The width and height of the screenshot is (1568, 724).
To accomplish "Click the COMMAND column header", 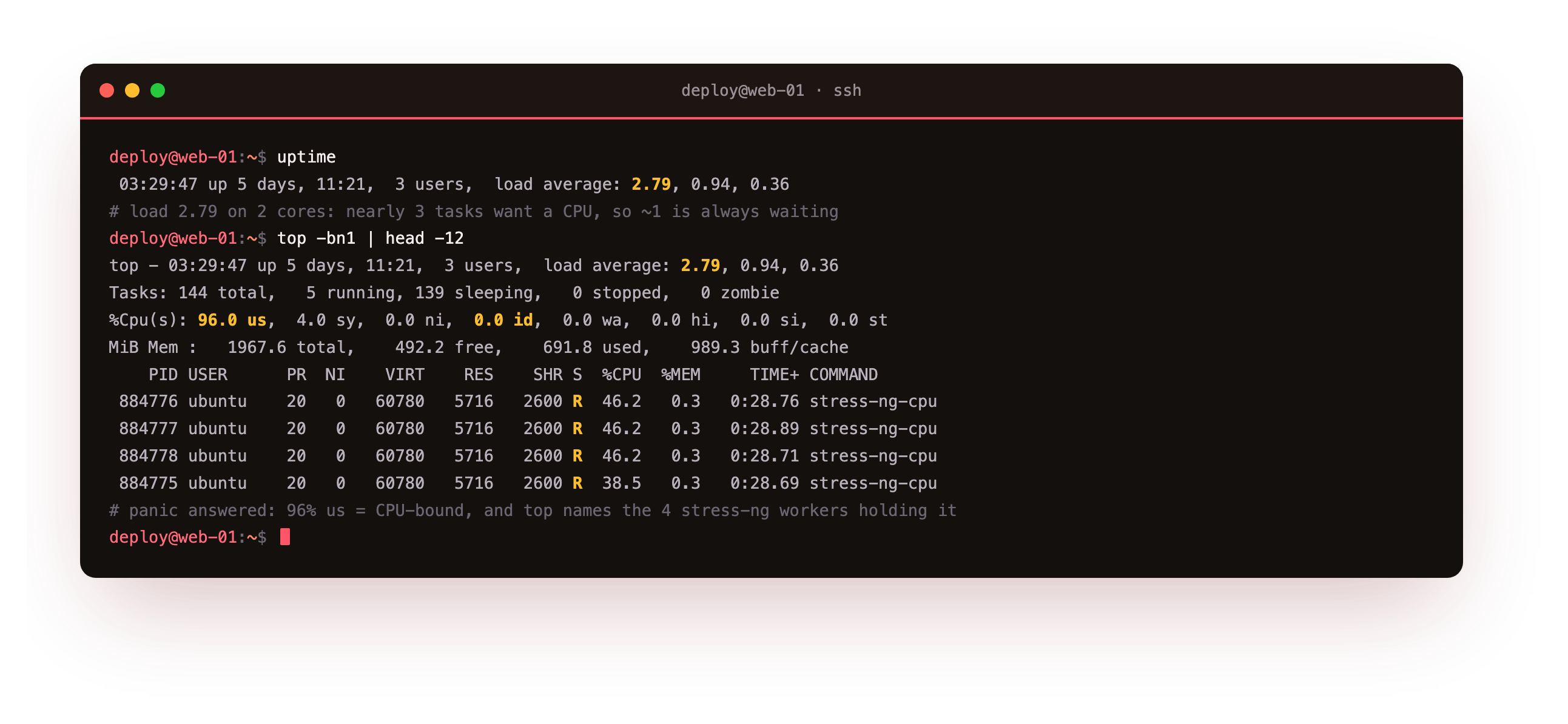I will pyautogui.click(x=844, y=374).
